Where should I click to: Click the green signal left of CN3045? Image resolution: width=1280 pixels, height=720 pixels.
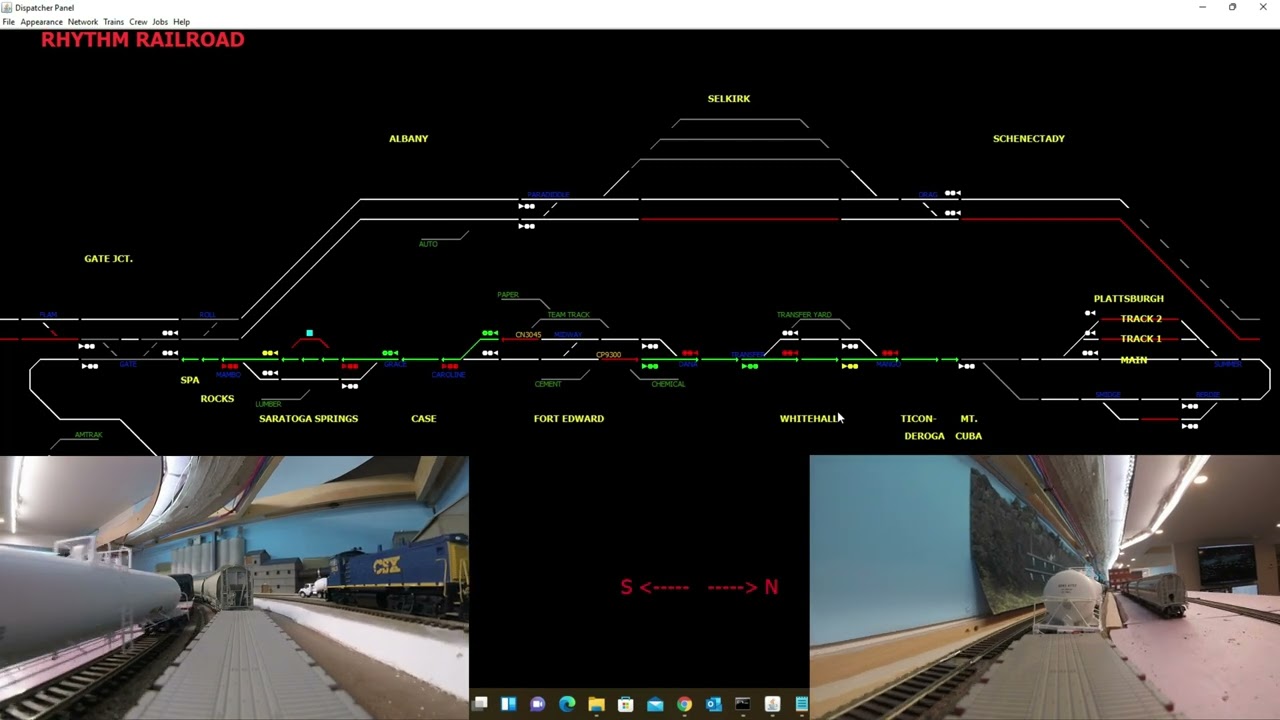point(490,333)
